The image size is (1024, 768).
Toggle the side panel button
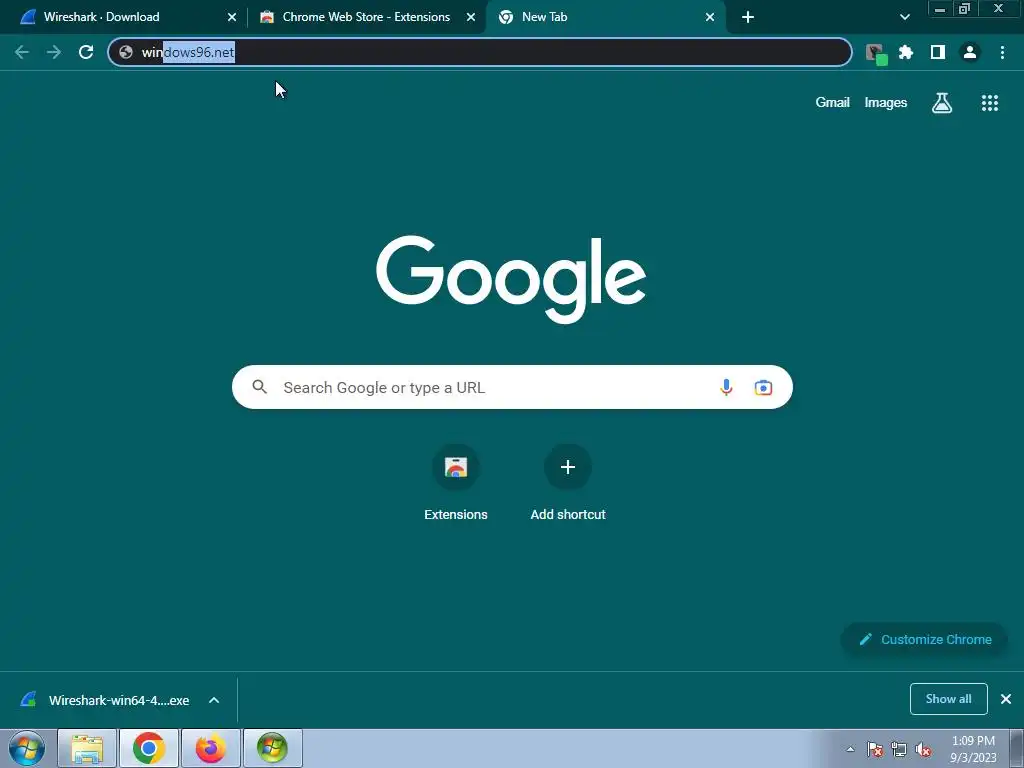click(938, 52)
